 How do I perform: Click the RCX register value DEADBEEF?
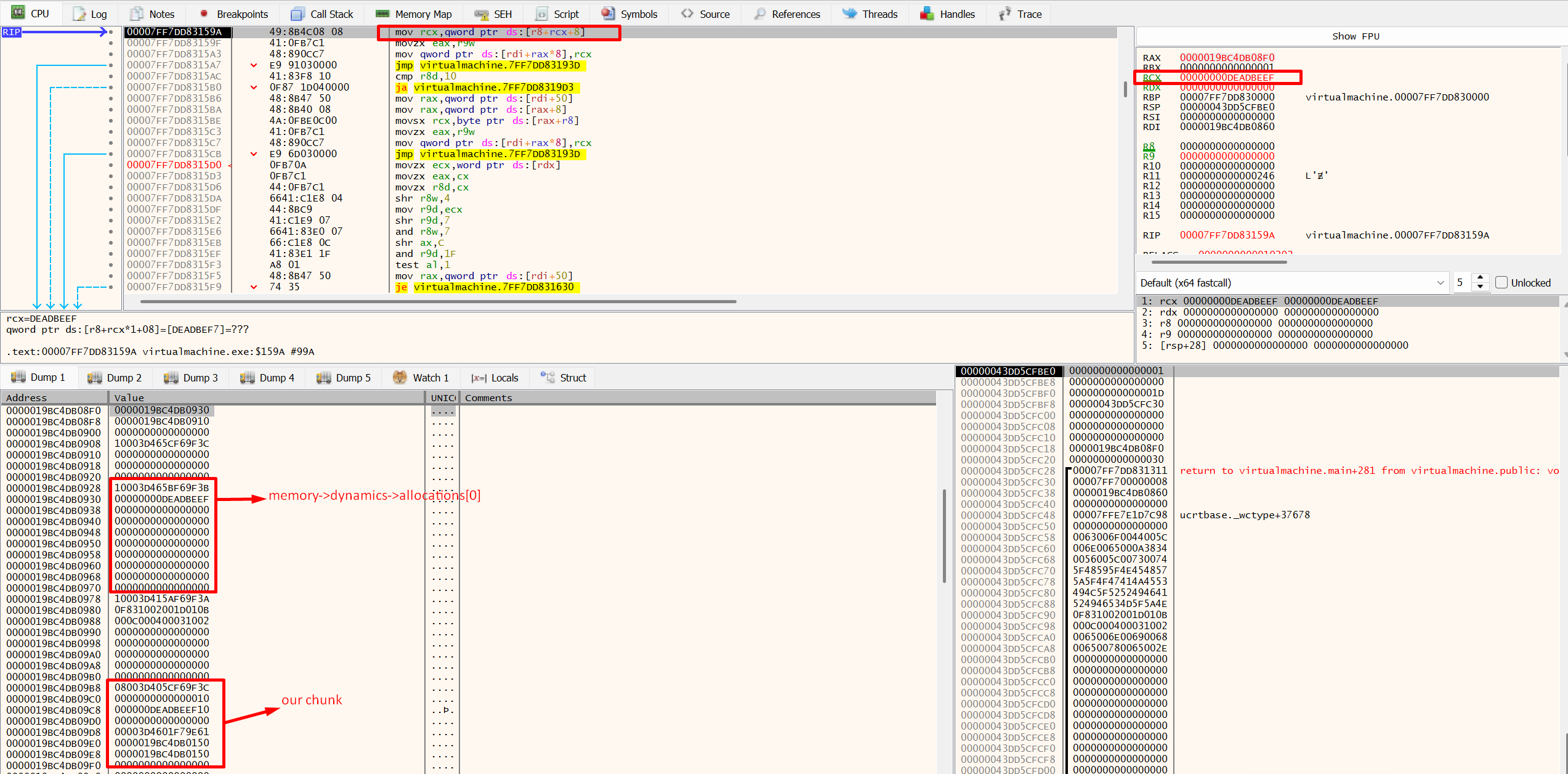click(1226, 78)
